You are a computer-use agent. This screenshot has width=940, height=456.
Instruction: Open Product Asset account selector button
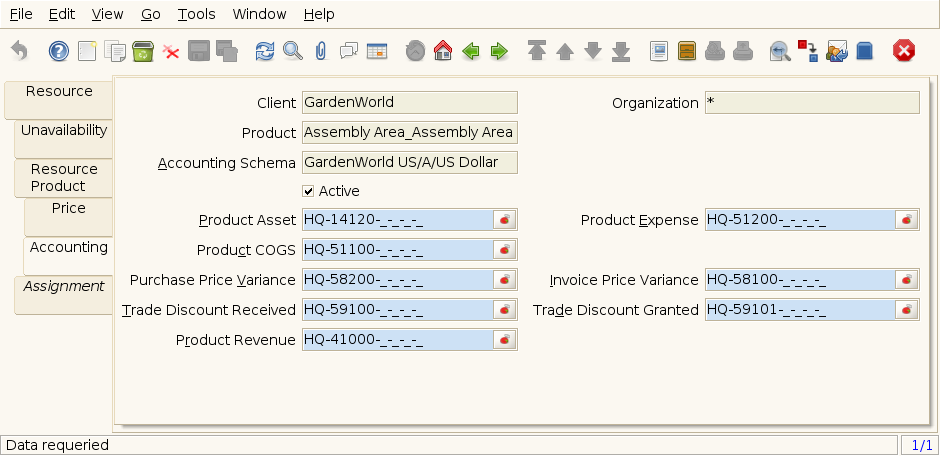point(506,220)
